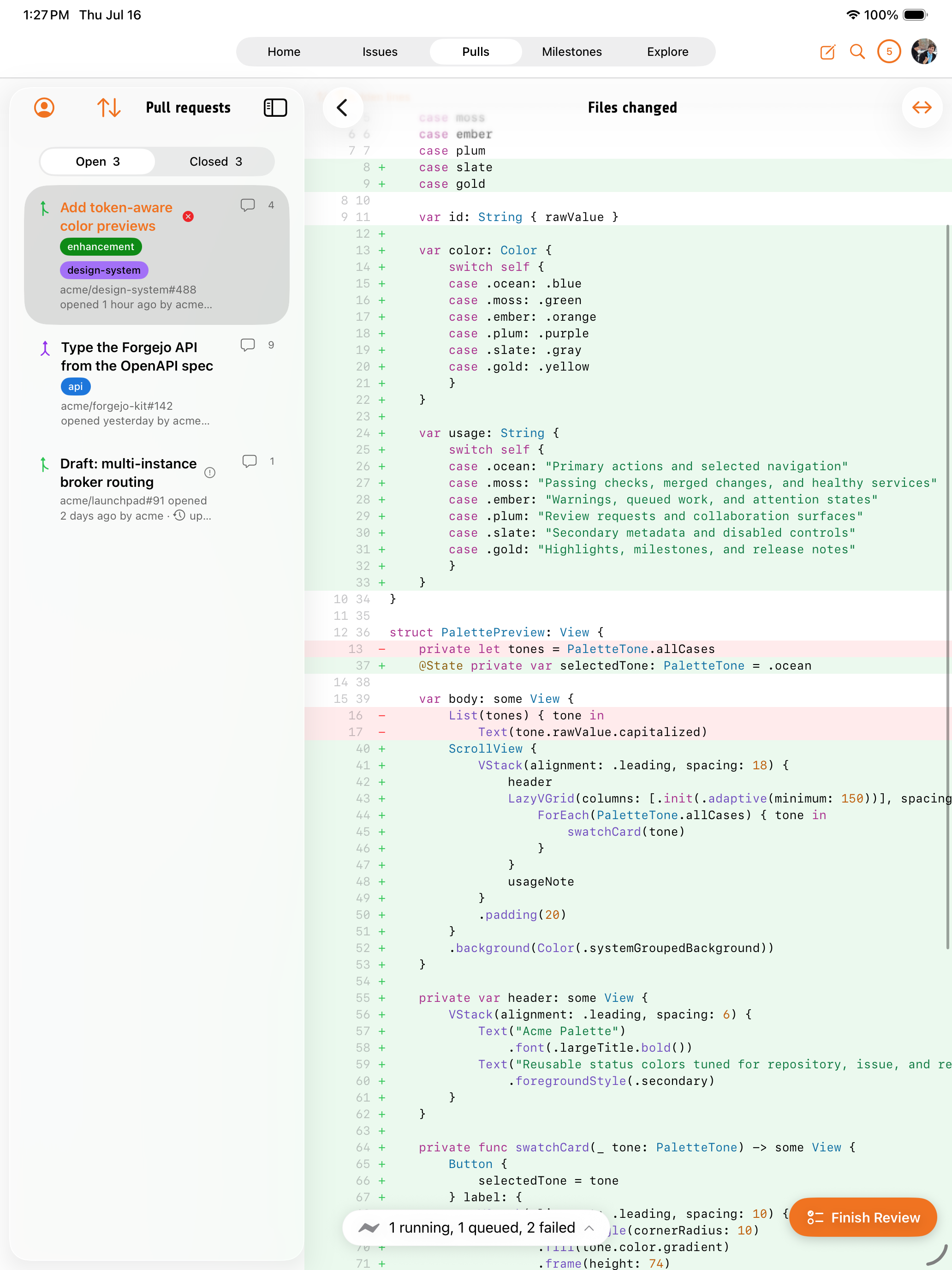Switch to the Home tab
The height and width of the screenshot is (1270, 952).
click(284, 52)
